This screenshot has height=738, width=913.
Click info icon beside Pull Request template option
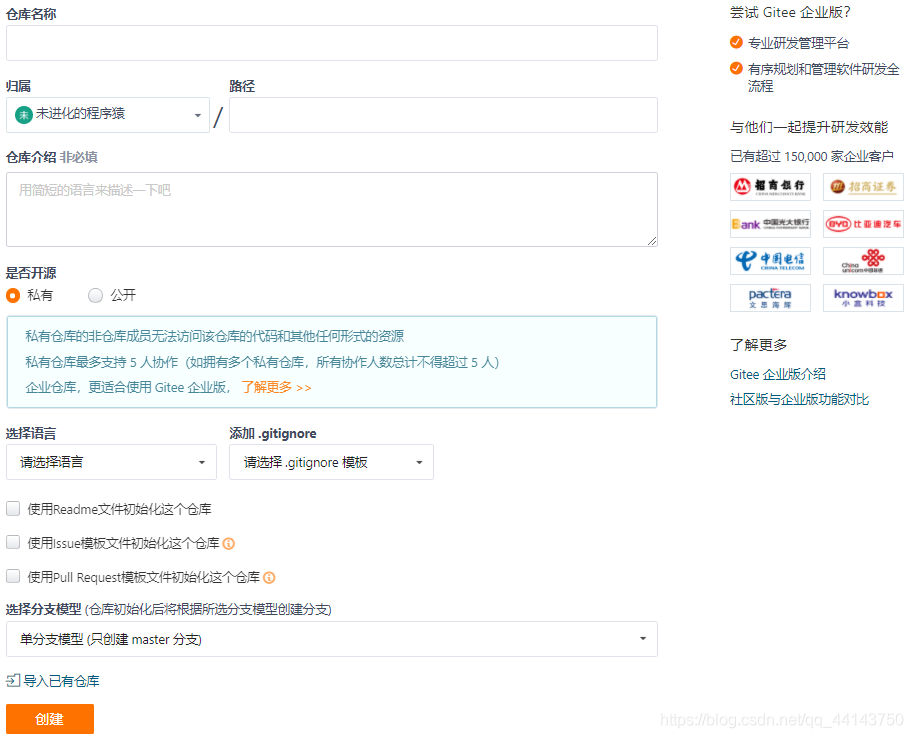[x=269, y=577]
